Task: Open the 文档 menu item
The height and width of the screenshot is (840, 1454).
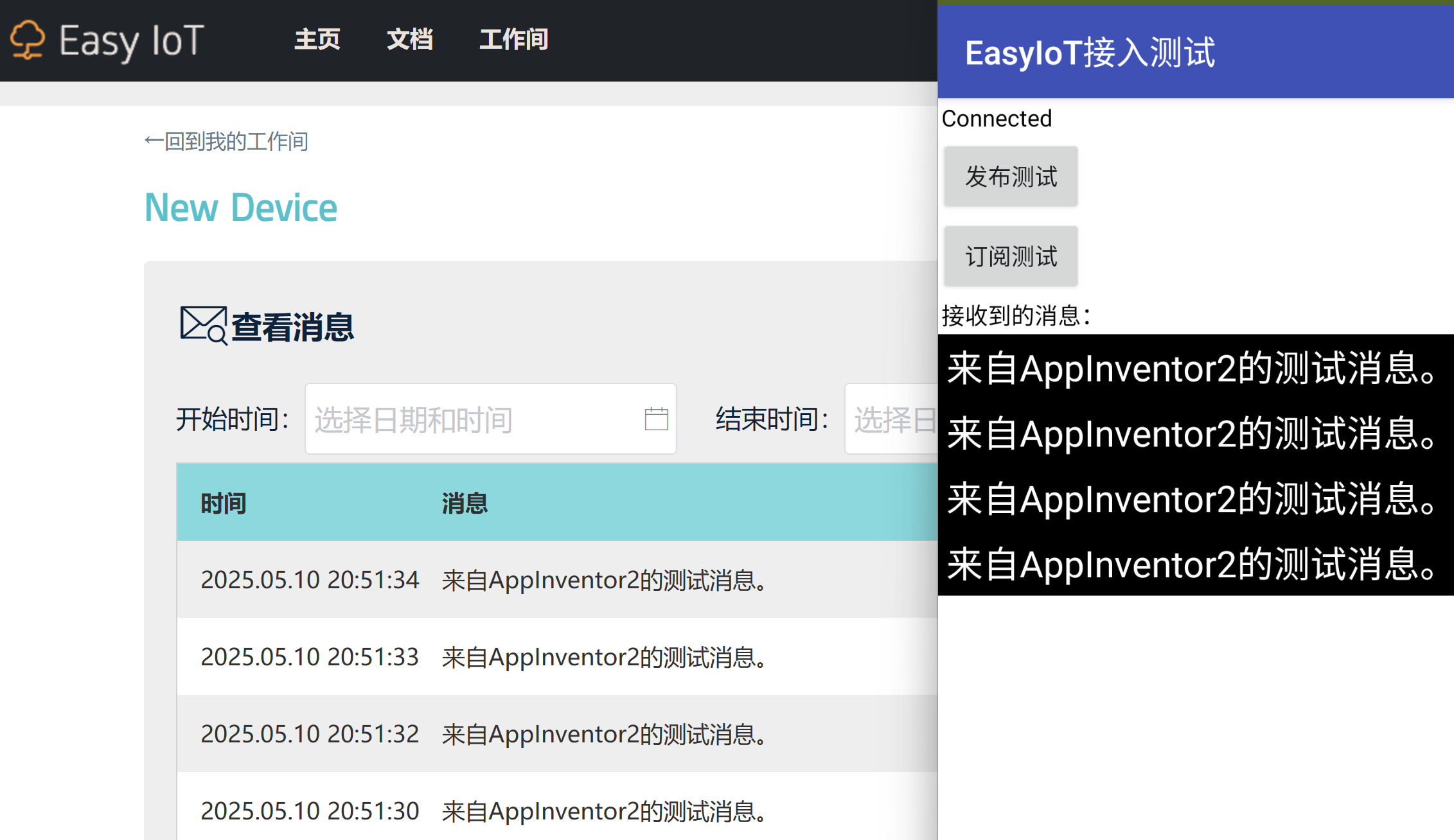Action: coord(410,40)
